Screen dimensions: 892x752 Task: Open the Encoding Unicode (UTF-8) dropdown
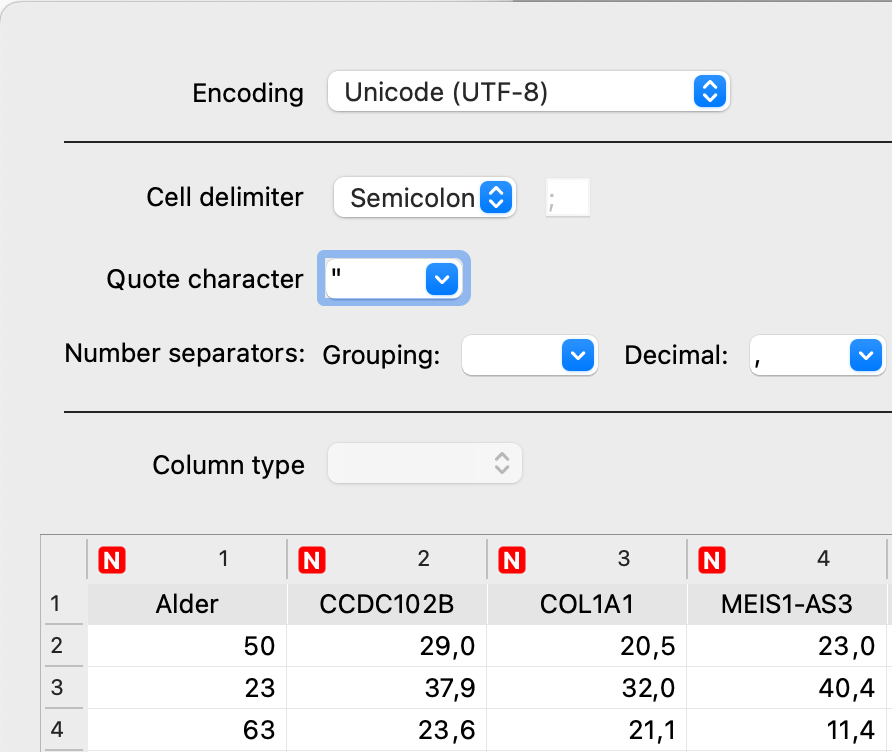click(x=528, y=92)
